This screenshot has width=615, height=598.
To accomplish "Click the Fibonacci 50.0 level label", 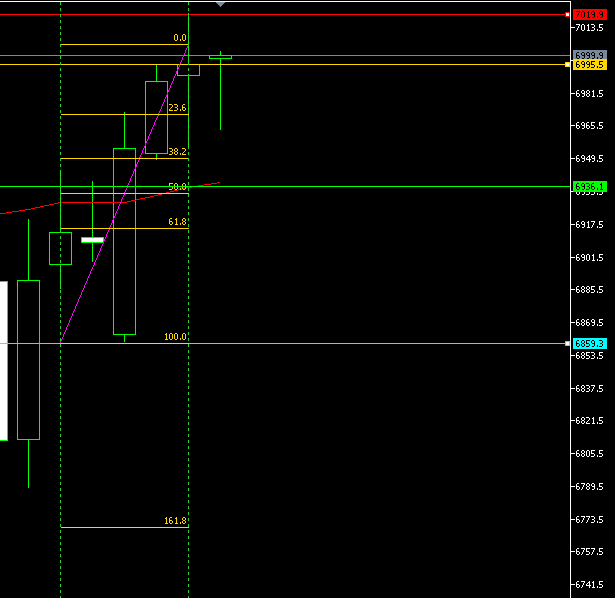I will point(177,187).
